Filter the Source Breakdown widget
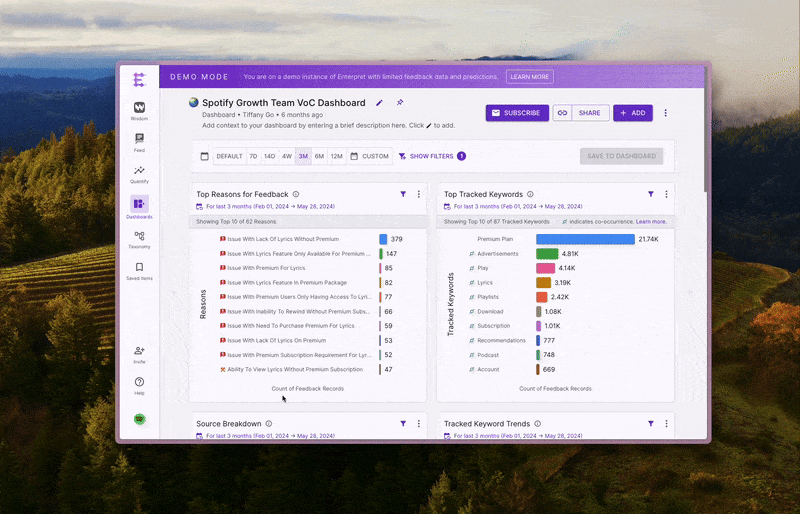 pyautogui.click(x=403, y=424)
